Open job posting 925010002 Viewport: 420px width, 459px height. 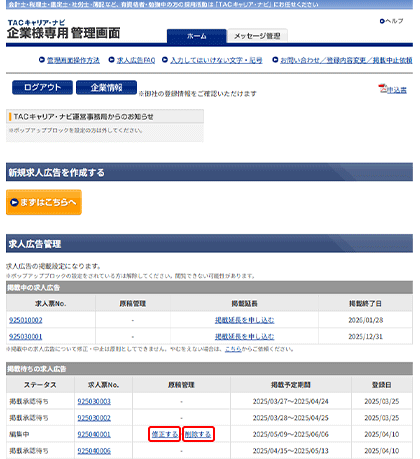(26, 320)
